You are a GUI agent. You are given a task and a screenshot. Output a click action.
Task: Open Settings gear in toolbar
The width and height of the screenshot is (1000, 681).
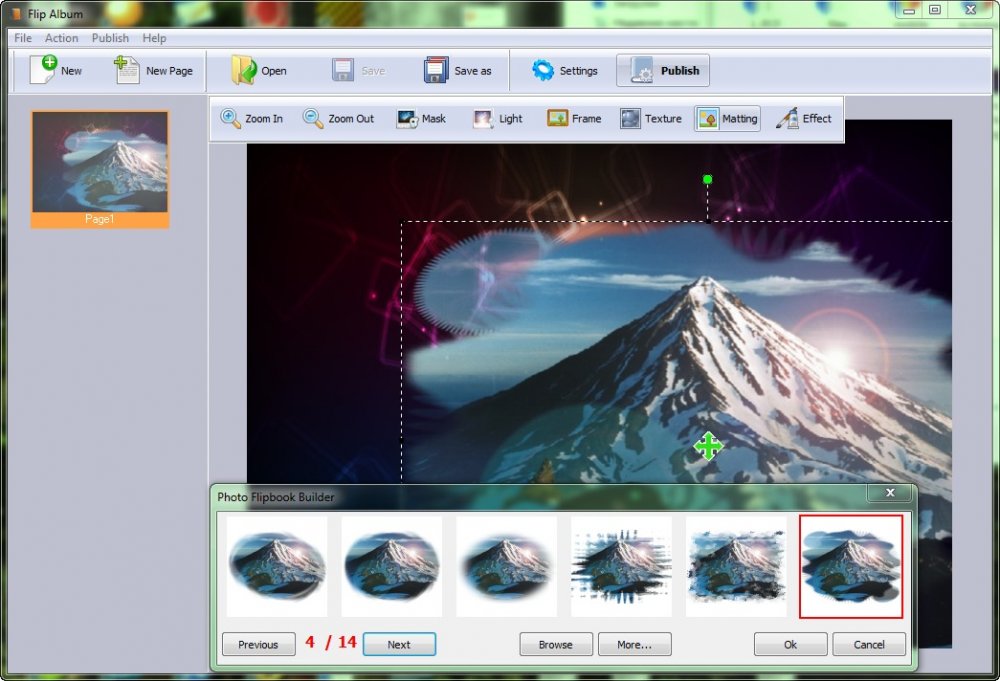click(543, 70)
